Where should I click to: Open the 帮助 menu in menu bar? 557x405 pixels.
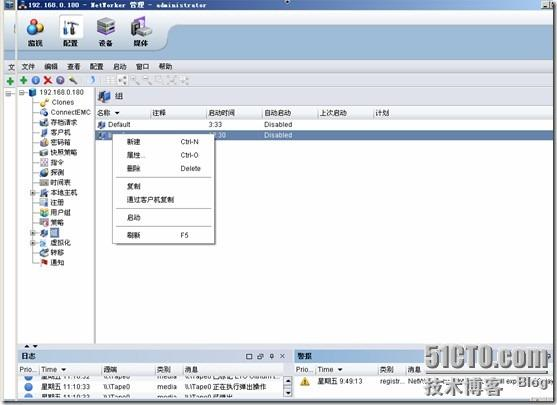pyautogui.click(x=165, y=66)
